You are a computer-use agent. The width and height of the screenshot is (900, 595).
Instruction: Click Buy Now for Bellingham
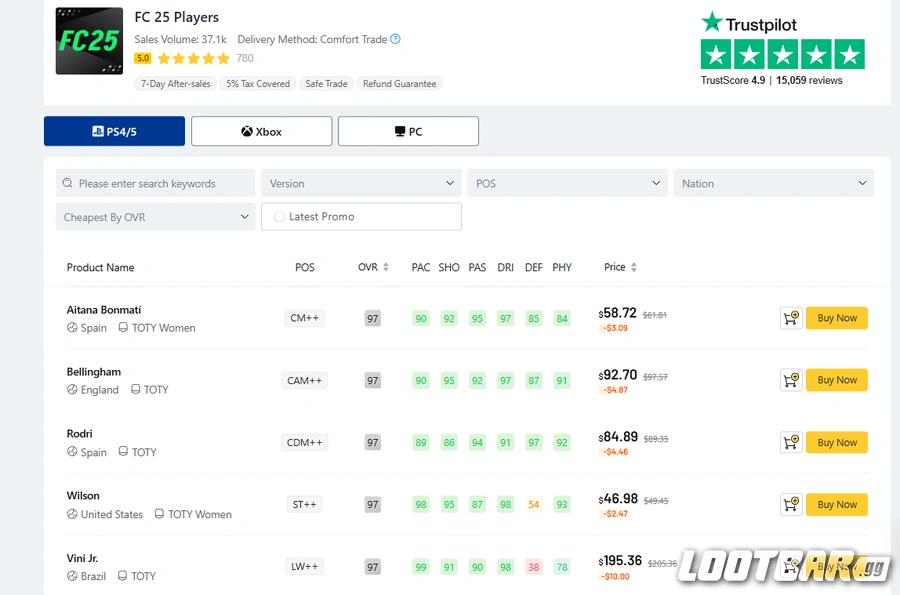click(x=837, y=380)
